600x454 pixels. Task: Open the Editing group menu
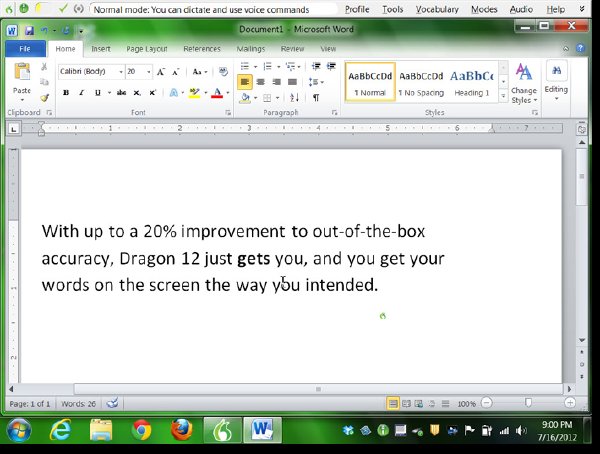click(556, 81)
